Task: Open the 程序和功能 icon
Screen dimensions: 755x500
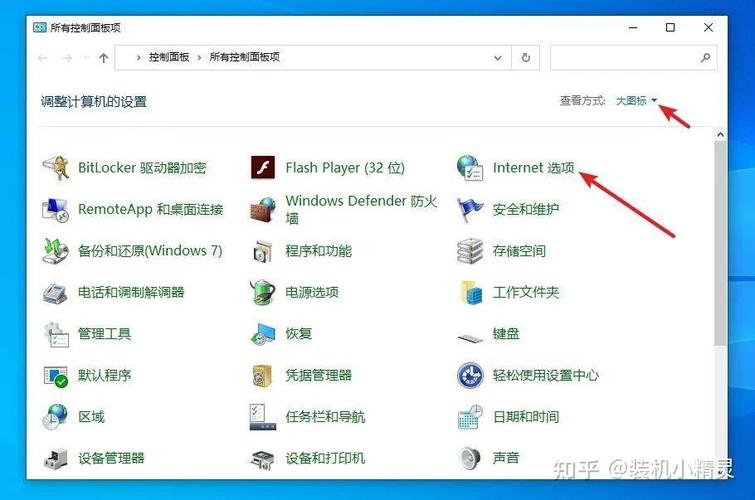Action: point(263,251)
